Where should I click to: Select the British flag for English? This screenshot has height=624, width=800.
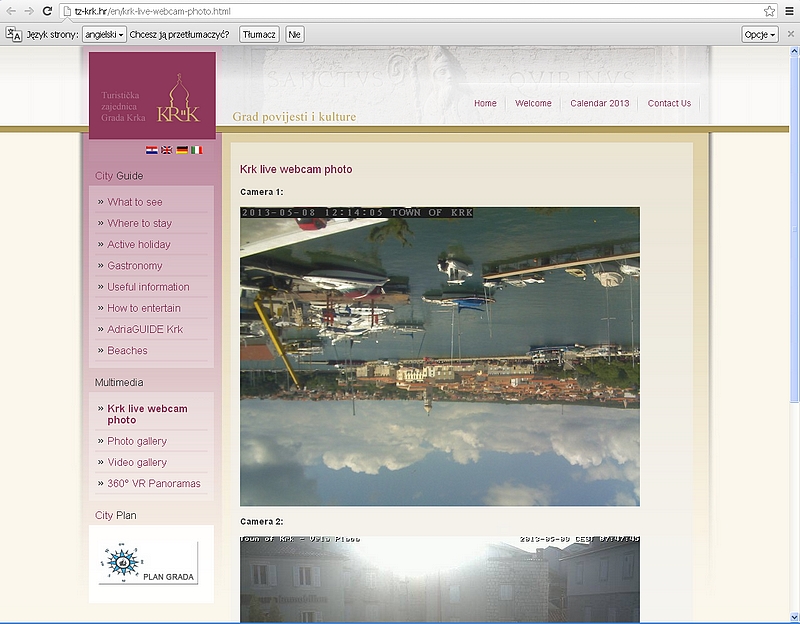(x=167, y=150)
